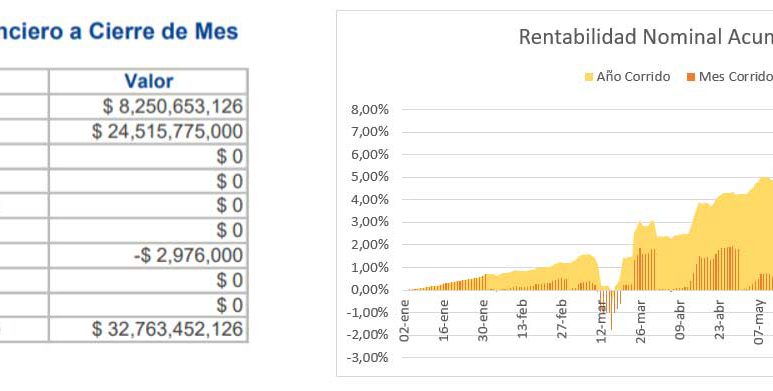This screenshot has height=391, width=773.
Task: Select the negative value -$ 2,976,000 cell
Action: tap(148, 255)
